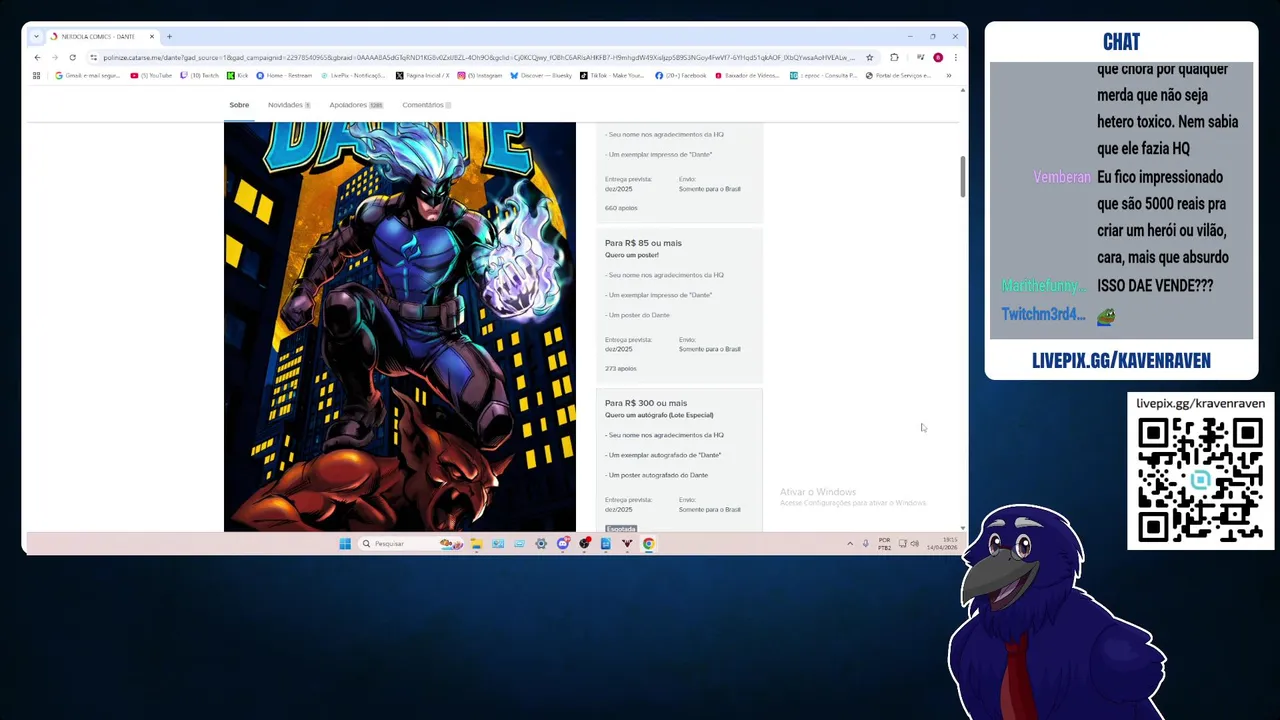Reload the page with the refresh icon
The image size is (1280, 720).
tap(72, 58)
